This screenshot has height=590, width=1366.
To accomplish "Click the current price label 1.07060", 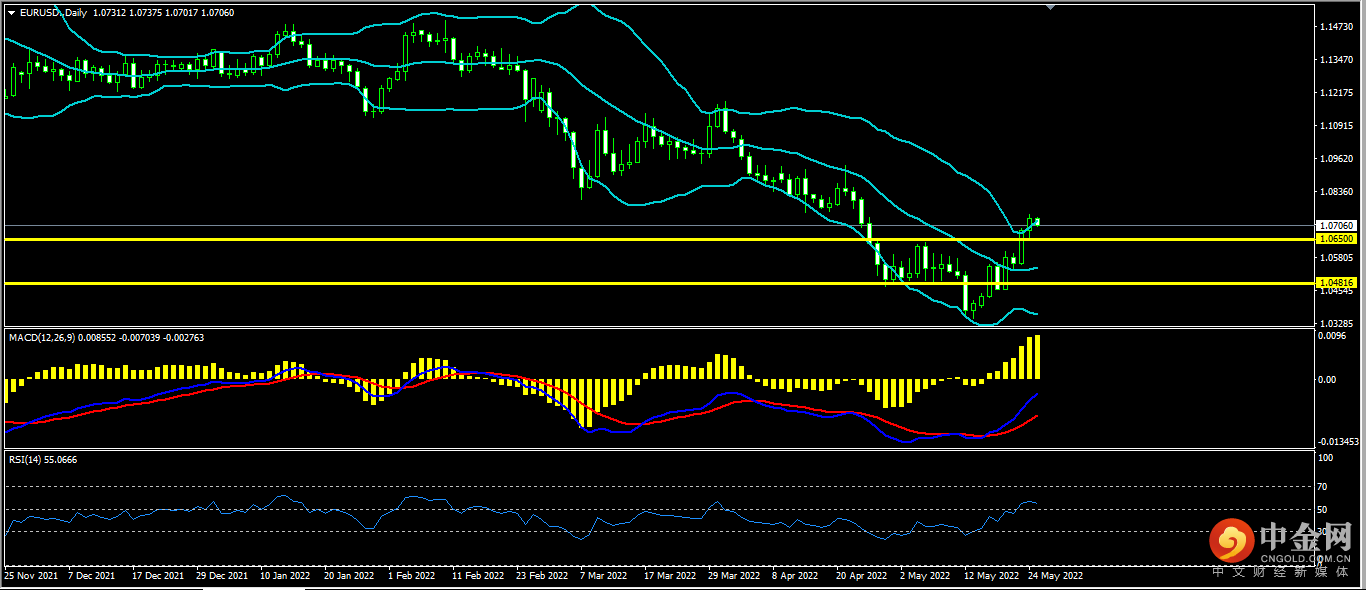I will click(x=1336, y=226).
